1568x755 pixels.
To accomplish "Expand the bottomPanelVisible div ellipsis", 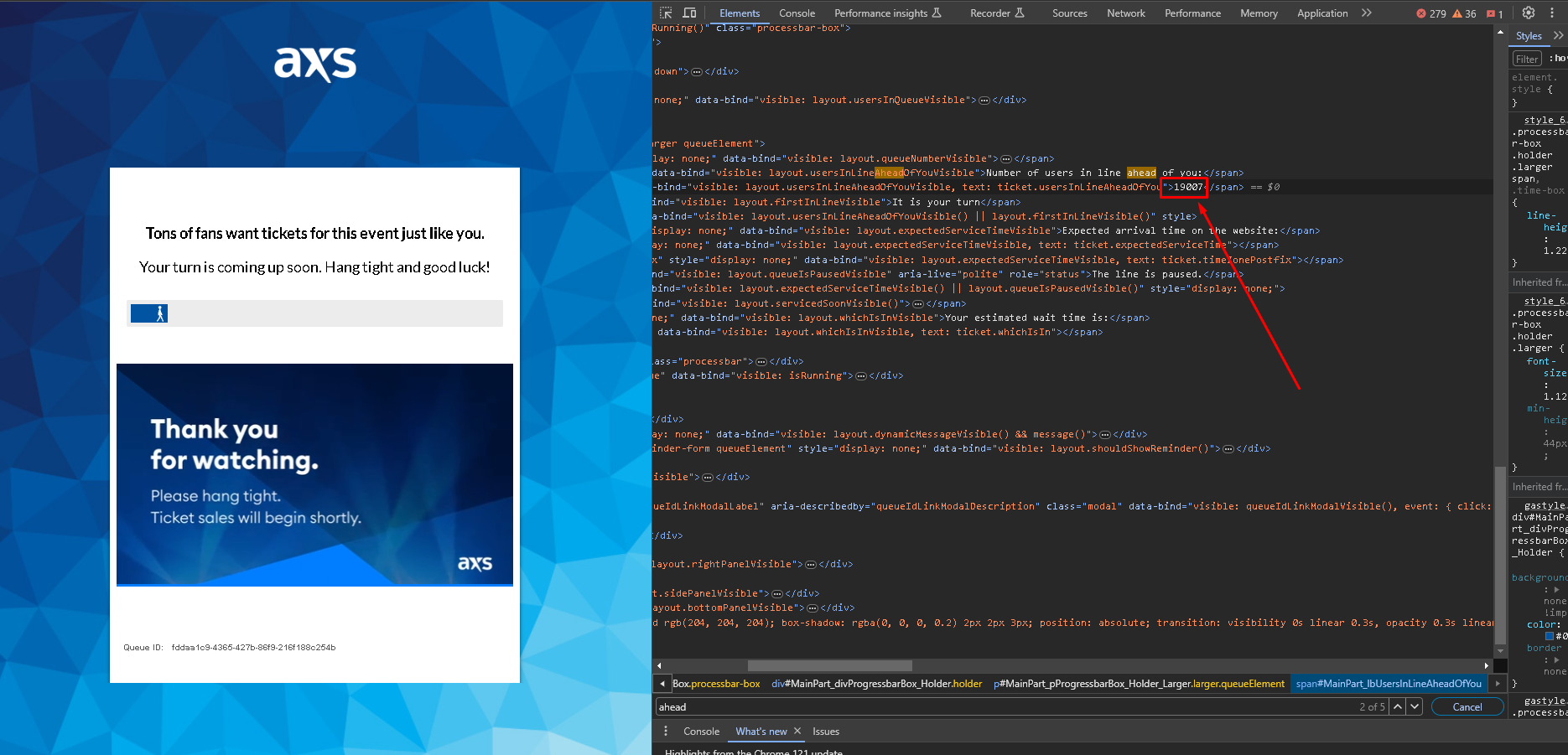I will click(x=812, y=608).
